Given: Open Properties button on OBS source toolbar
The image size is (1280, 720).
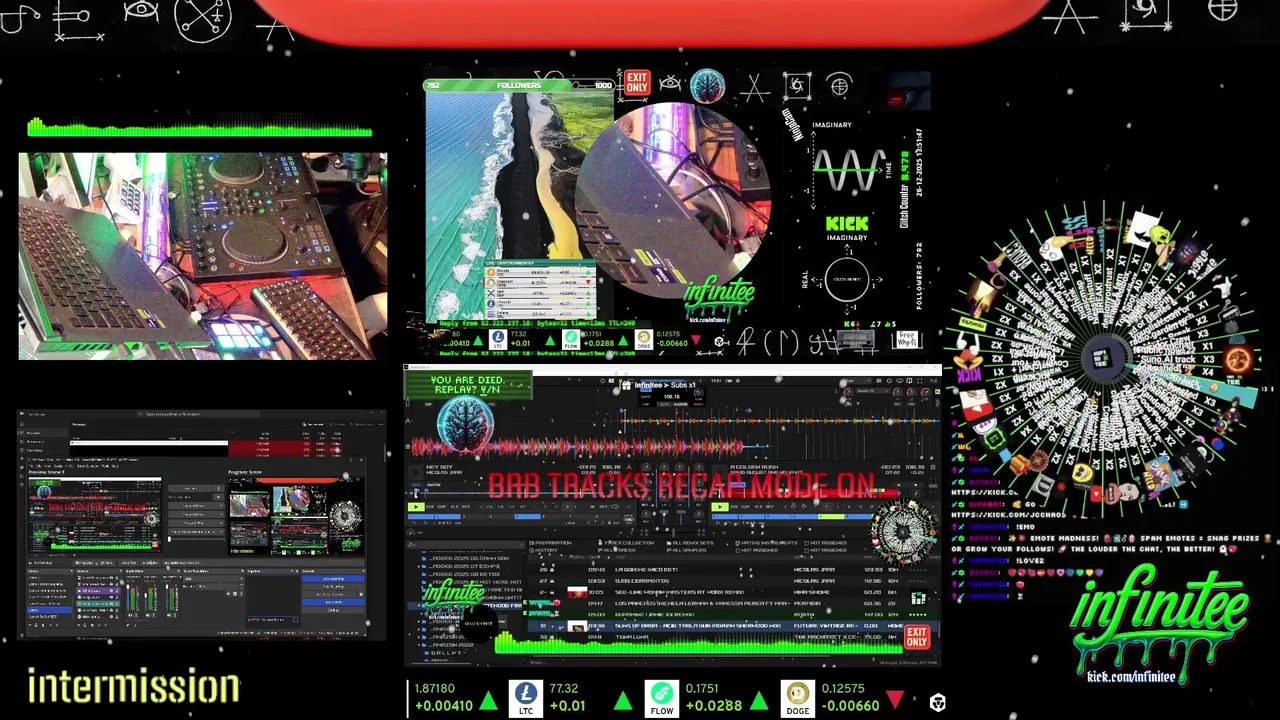Looking at the screenshot, I should click(x=85, y=563).
